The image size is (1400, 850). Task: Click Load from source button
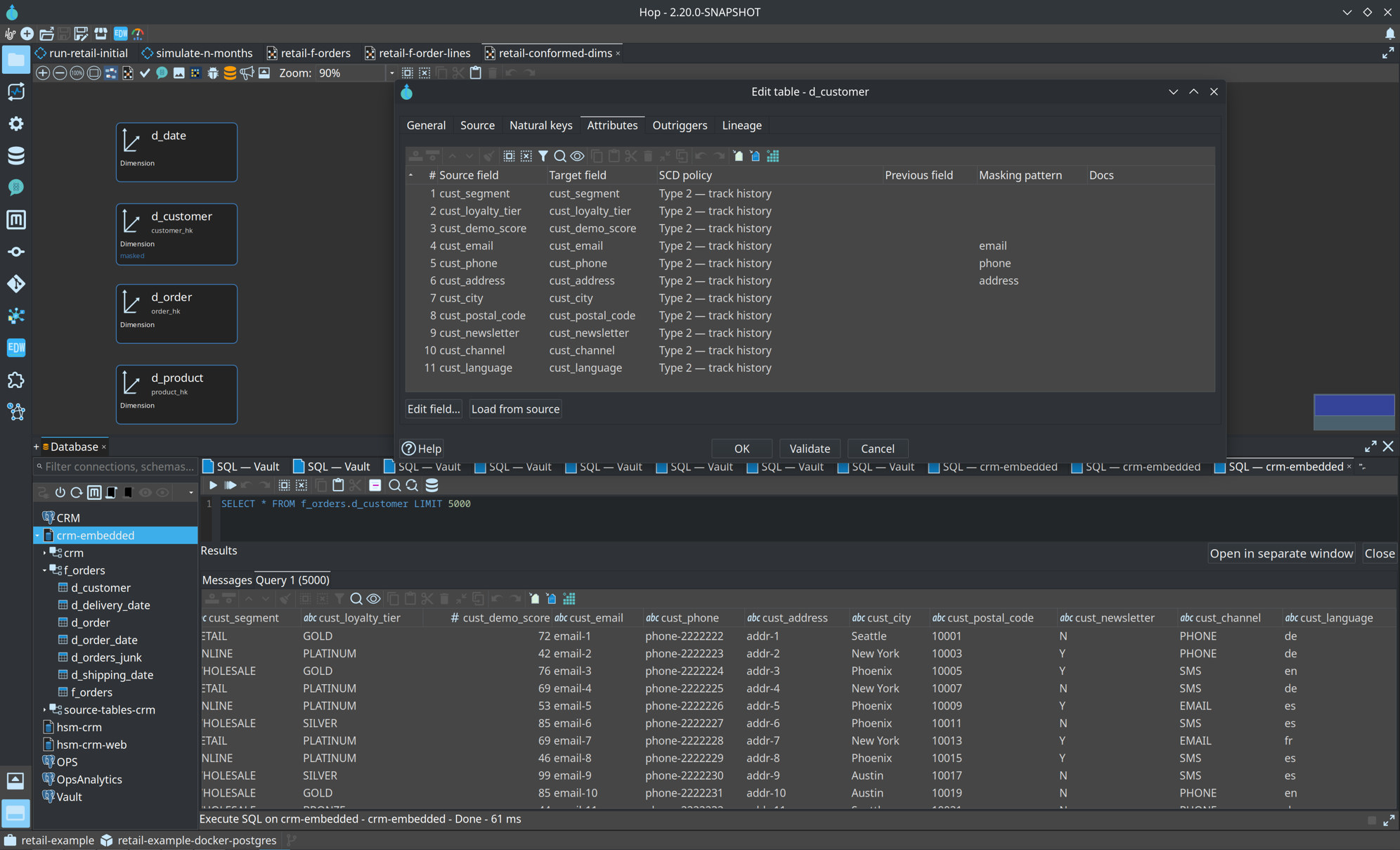[x=515, y=409]
